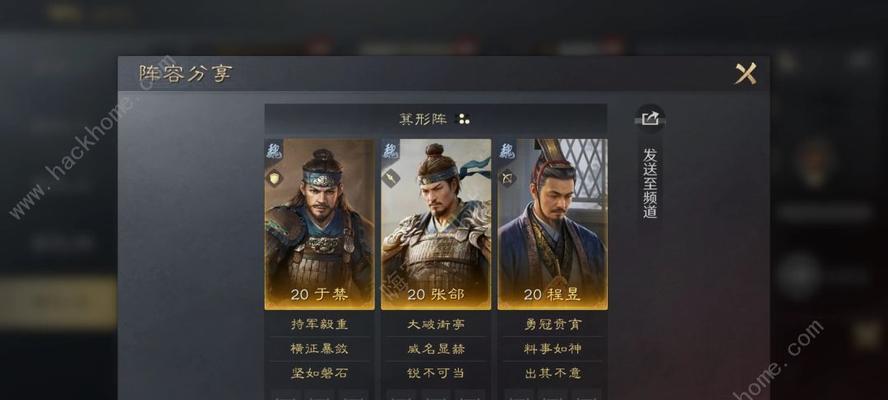Click the bow troop icon on 程昱 card
Screen dimensions: 888x400
coord(507,178)
